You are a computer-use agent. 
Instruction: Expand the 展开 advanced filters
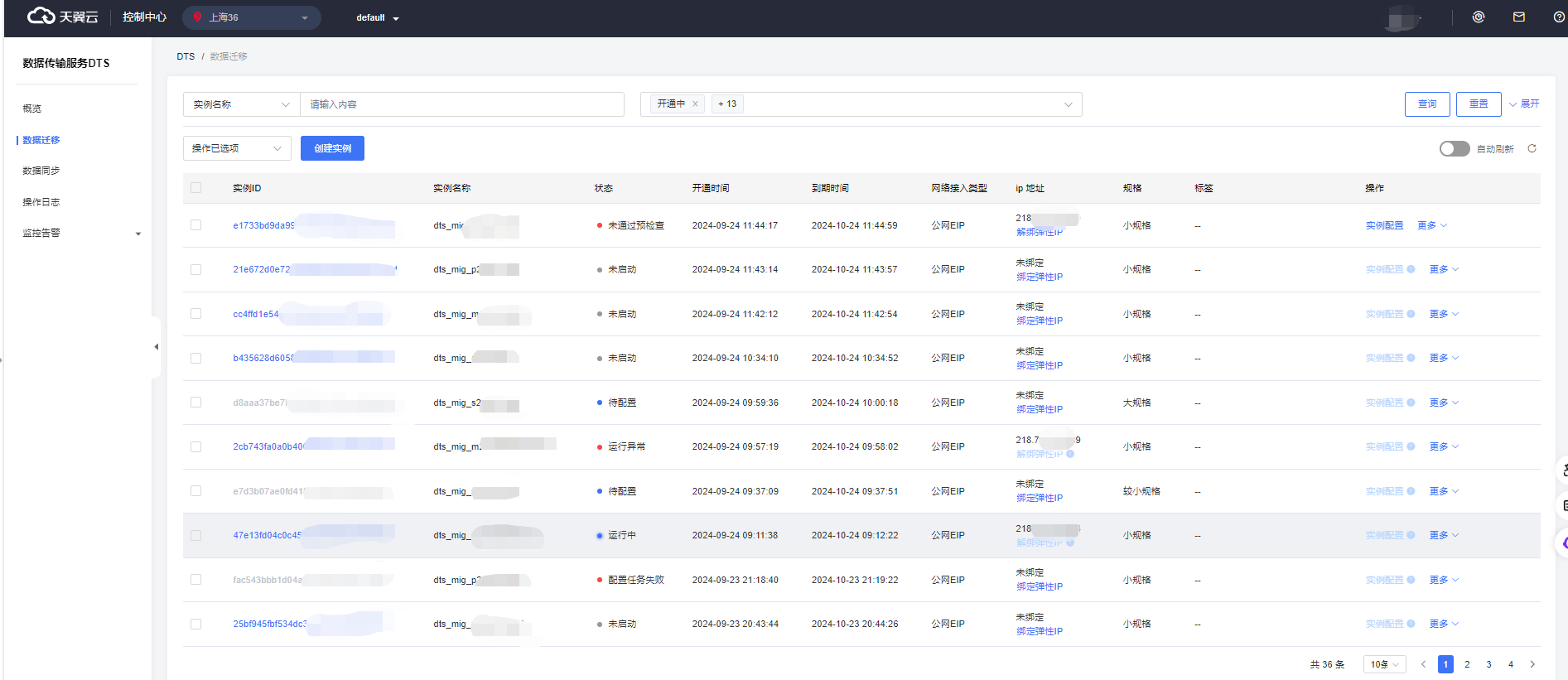coord(1524,104)
